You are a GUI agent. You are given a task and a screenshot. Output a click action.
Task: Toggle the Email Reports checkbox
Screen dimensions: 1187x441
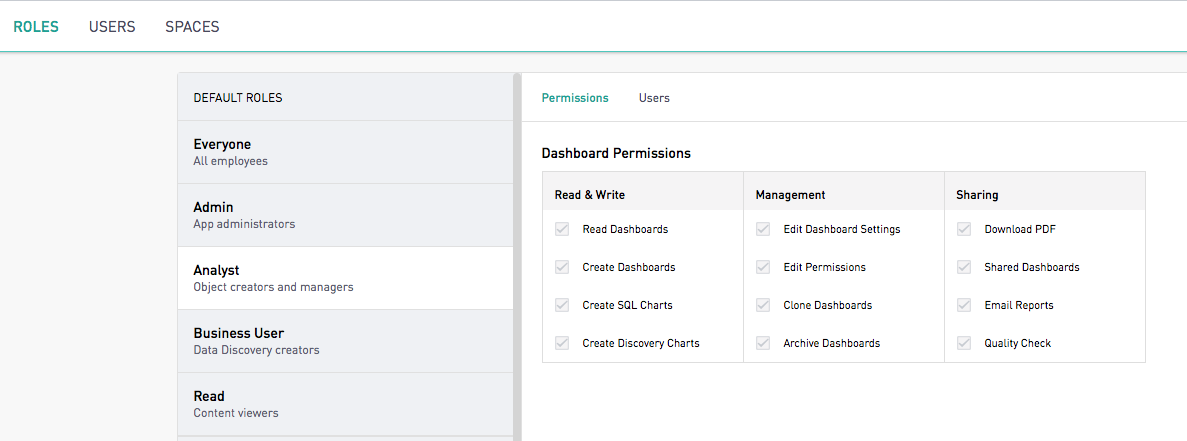point(964,305)
